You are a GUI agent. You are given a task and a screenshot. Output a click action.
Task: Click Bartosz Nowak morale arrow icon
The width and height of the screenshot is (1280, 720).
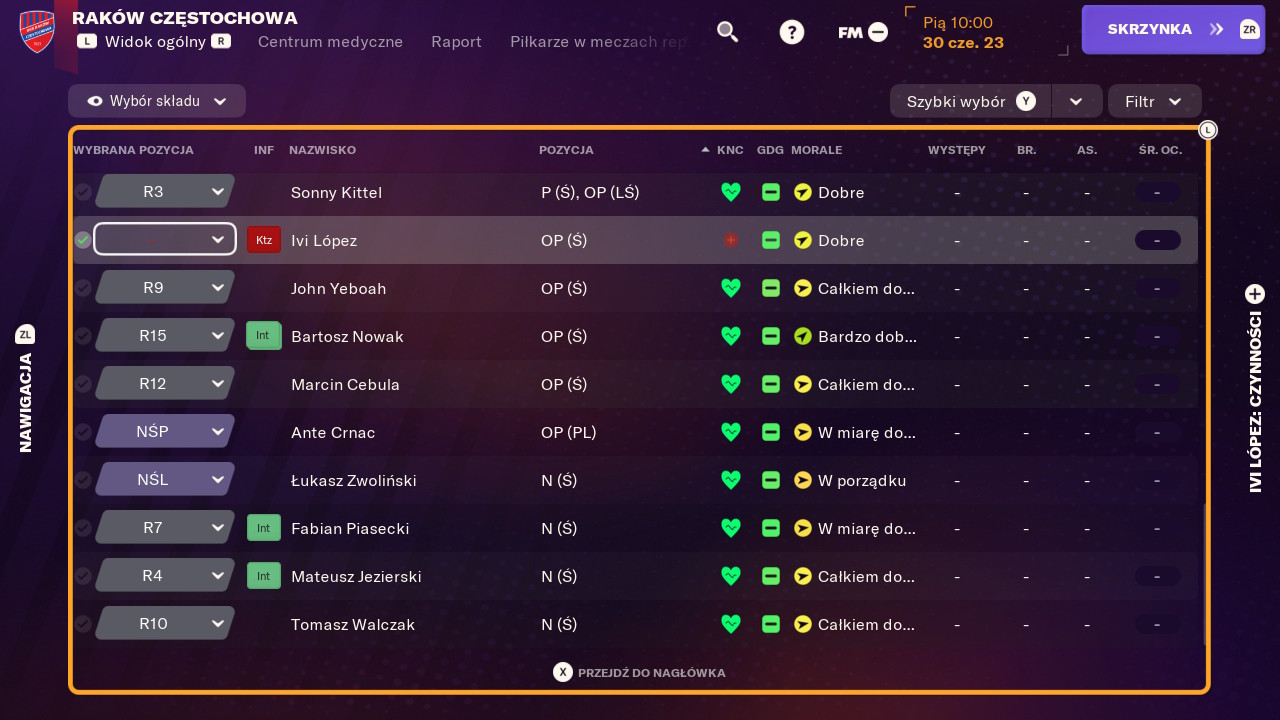point(803,336)
